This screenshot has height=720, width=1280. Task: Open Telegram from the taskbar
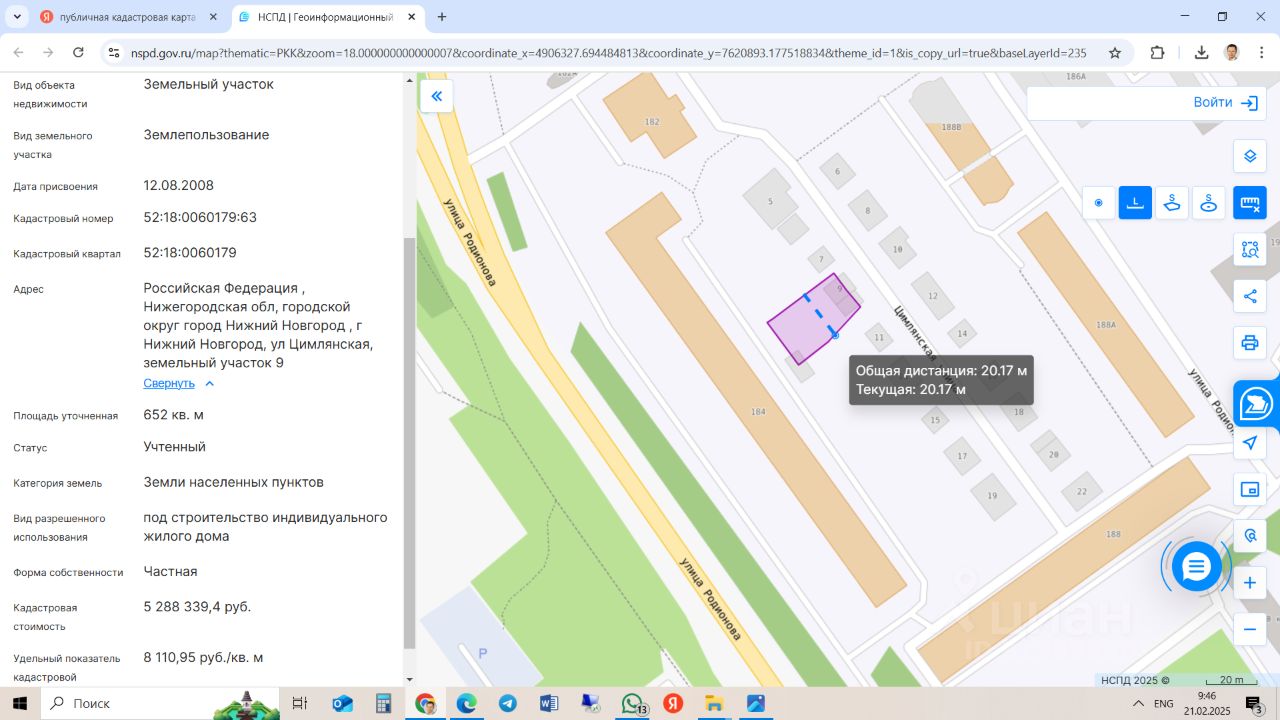508,703
